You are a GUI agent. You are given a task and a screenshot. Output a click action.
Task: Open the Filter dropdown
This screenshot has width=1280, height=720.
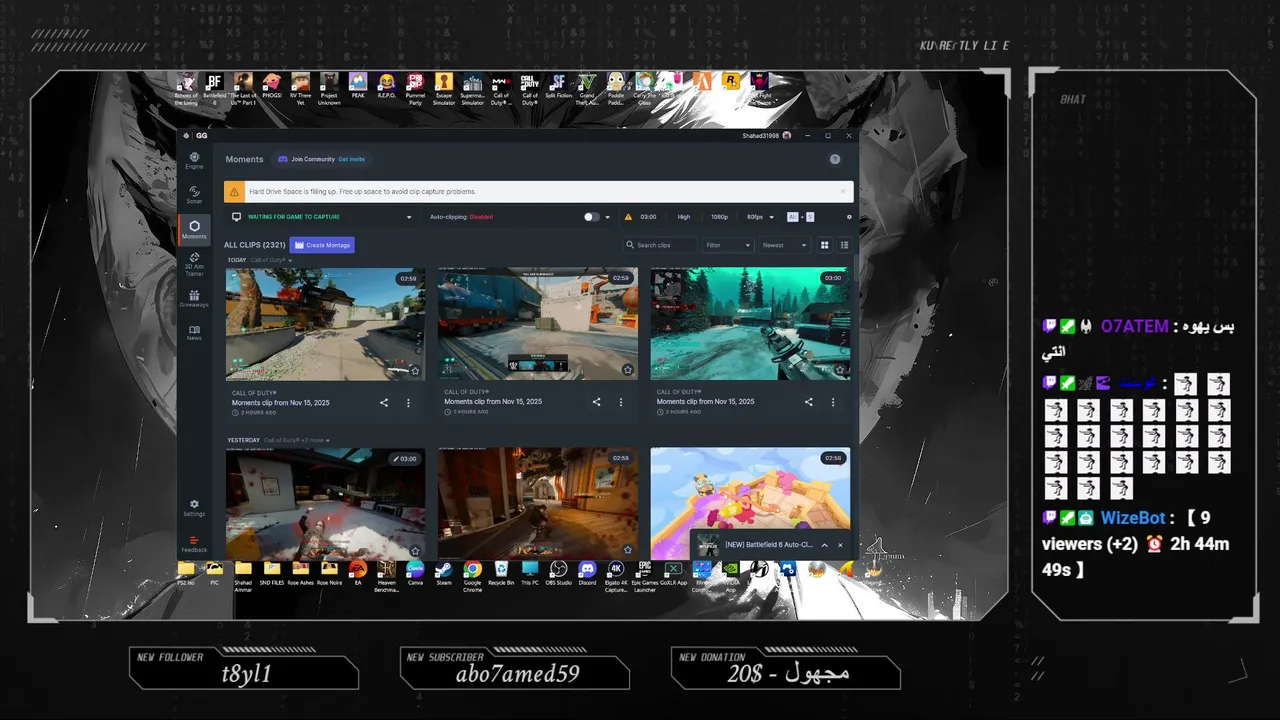727,245
